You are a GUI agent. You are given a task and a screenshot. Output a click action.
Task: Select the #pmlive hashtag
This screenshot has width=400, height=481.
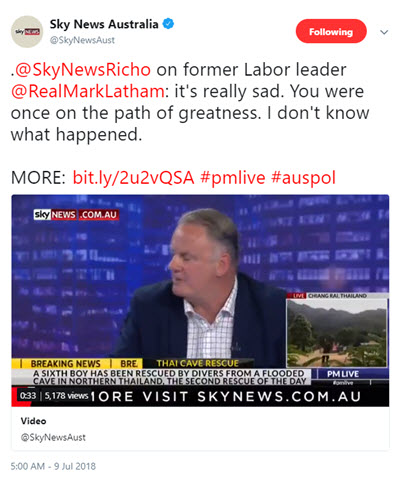click(233, 177)
